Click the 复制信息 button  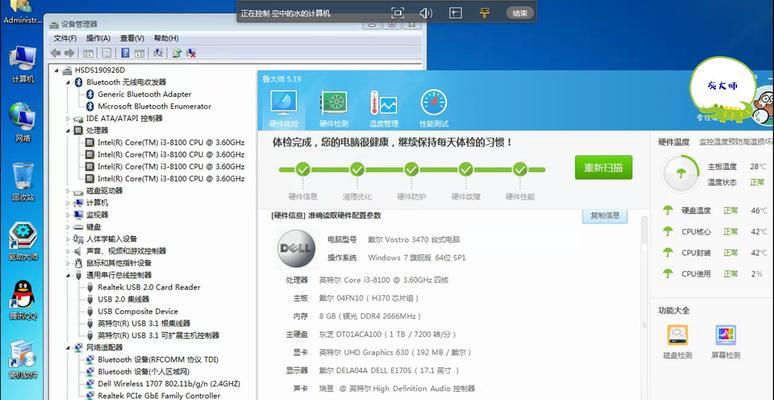point(605,216)
